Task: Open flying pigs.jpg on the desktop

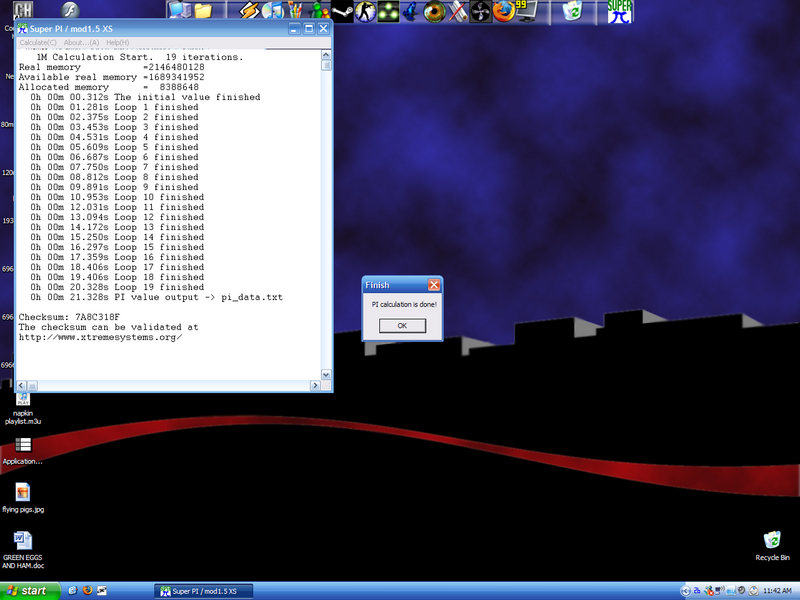Action: (x=23, y=497)
